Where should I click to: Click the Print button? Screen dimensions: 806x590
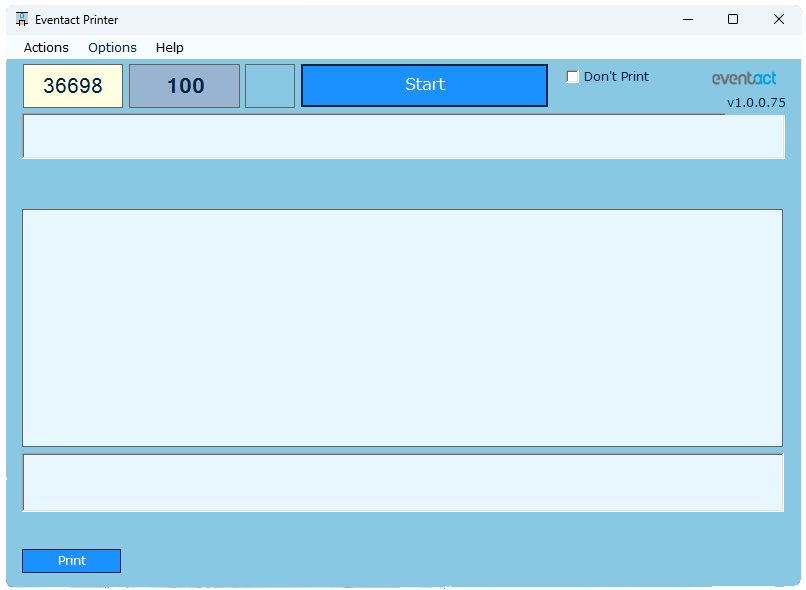coord(71,561)
